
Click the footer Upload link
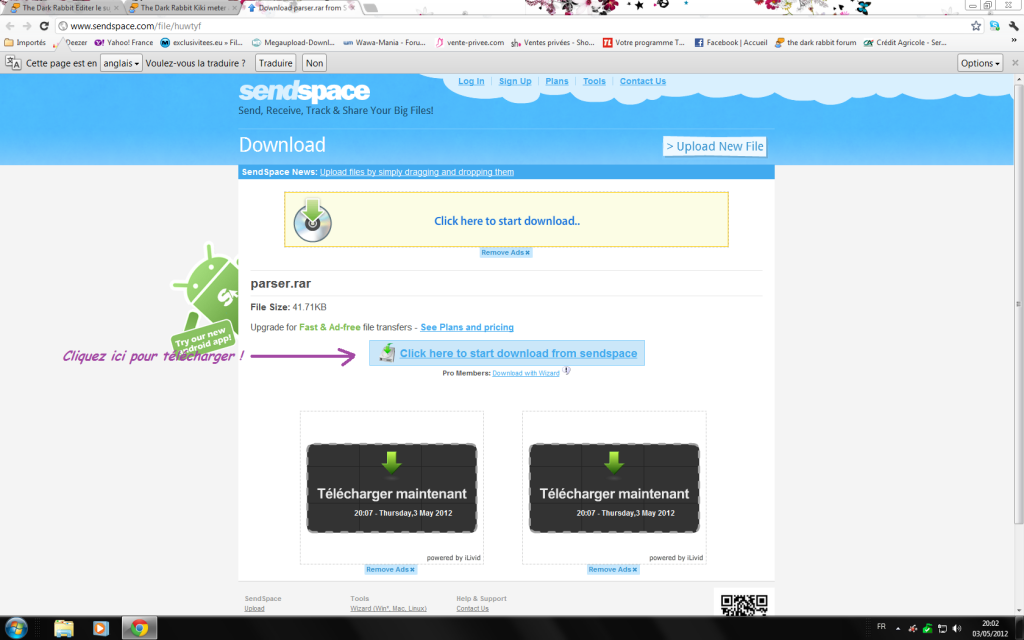coord(254,609)
